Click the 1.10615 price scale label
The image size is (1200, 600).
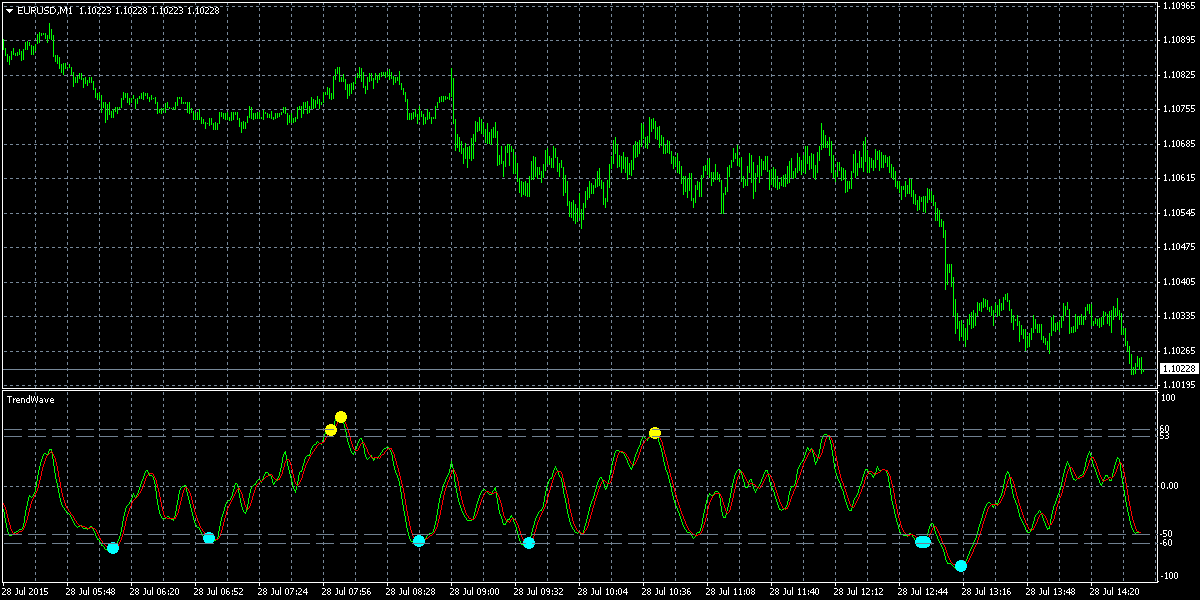tap(1179, 178)
